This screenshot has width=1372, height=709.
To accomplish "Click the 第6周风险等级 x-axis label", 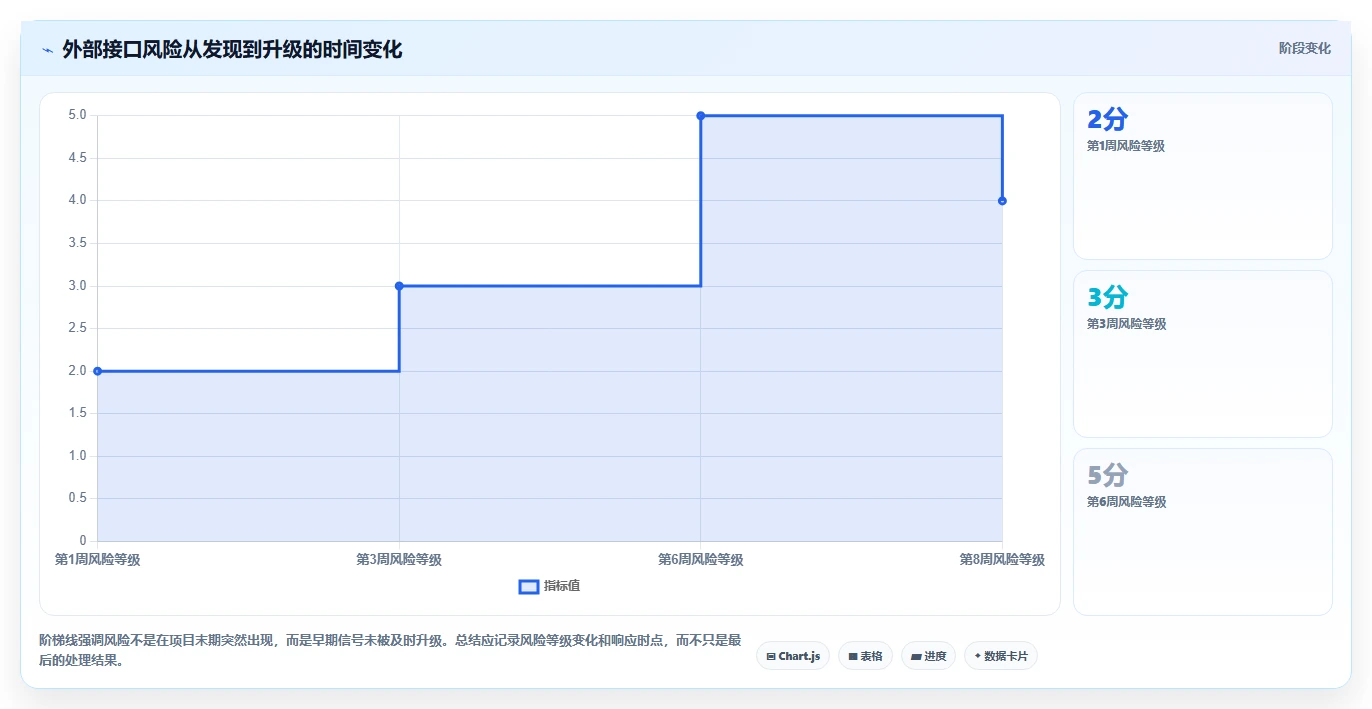I will [x=701, y=560].
